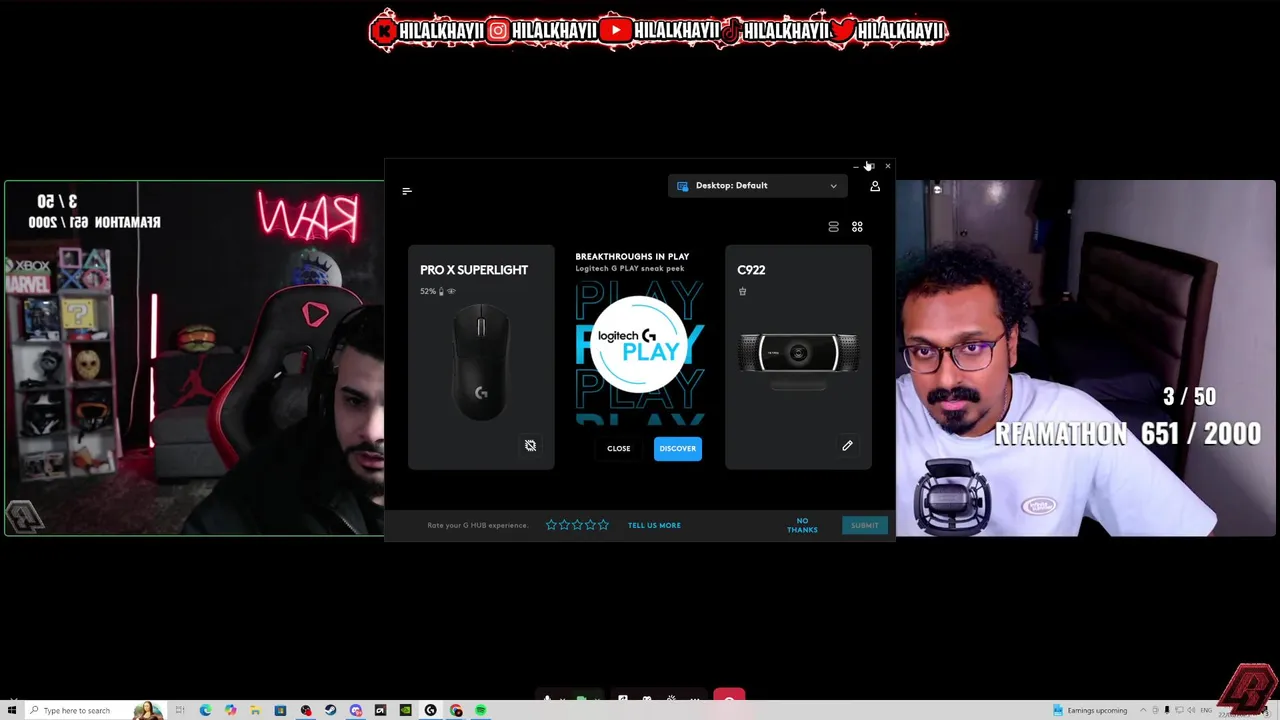Click the BREAKTHROUGHS IN PLAY heading

point(632,257)
